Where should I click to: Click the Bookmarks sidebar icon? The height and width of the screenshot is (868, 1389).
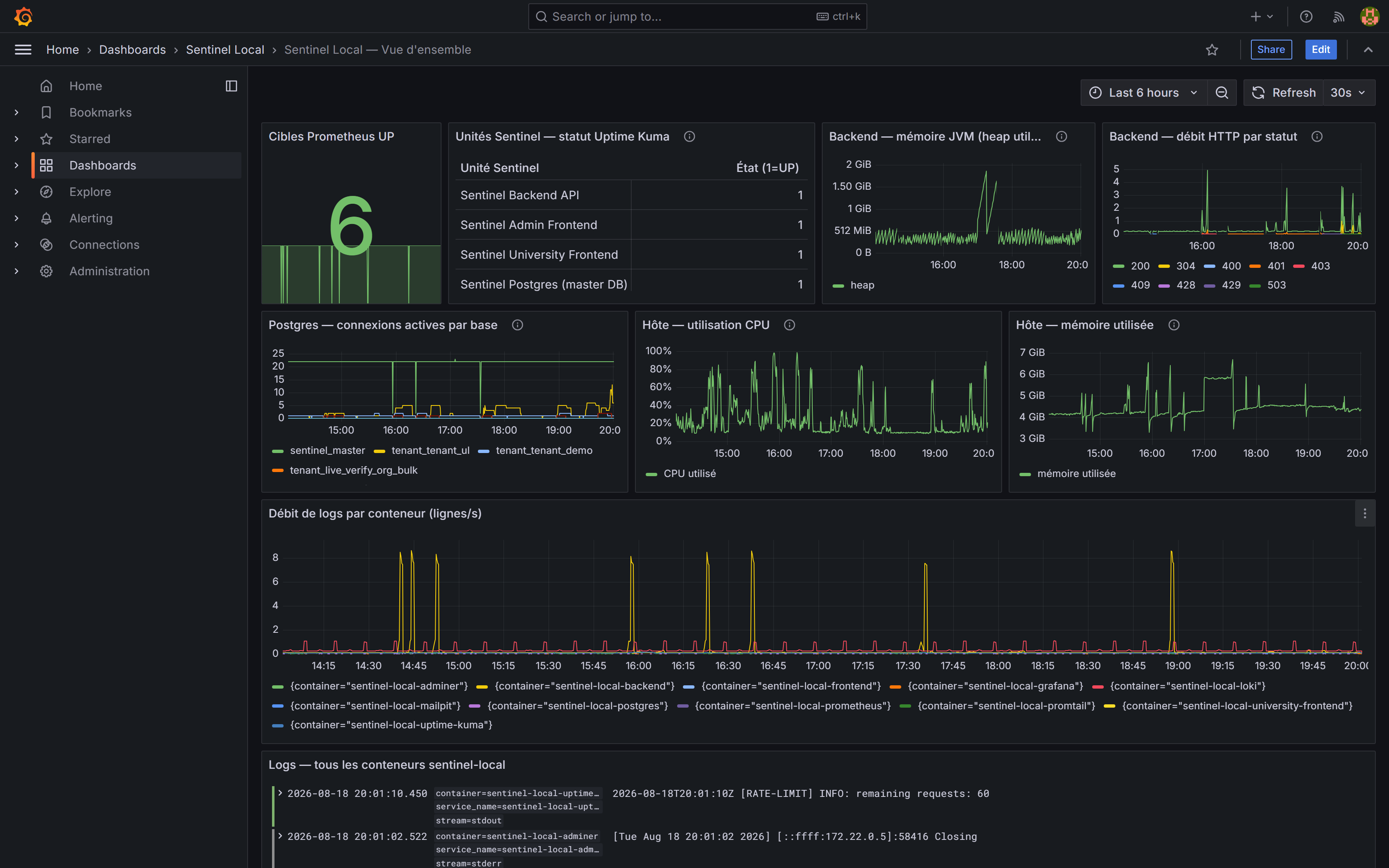(x=46, y=112)
